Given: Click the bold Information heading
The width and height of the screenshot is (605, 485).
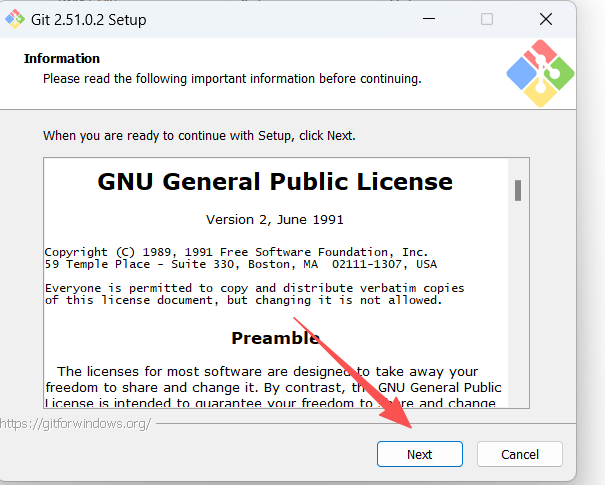Looking at the screenshot, I should tap(62, 59).
